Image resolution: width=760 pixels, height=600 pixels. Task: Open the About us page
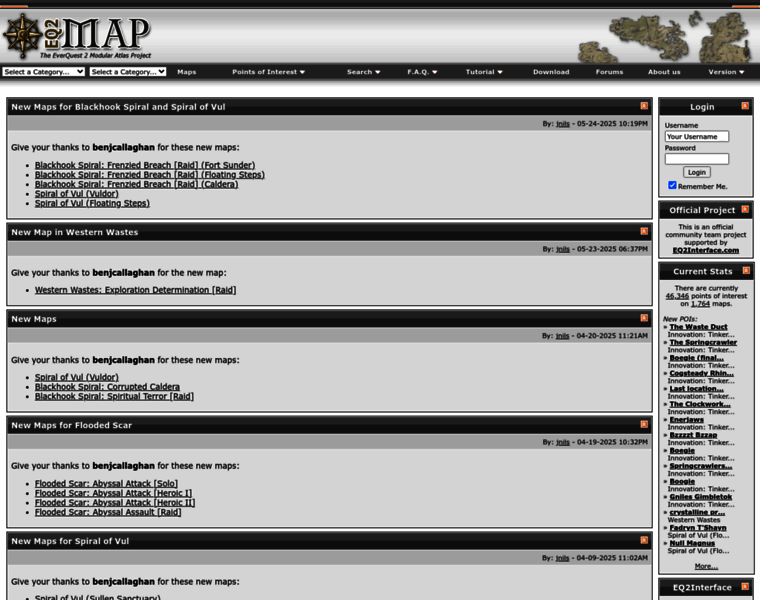point(664,72)
